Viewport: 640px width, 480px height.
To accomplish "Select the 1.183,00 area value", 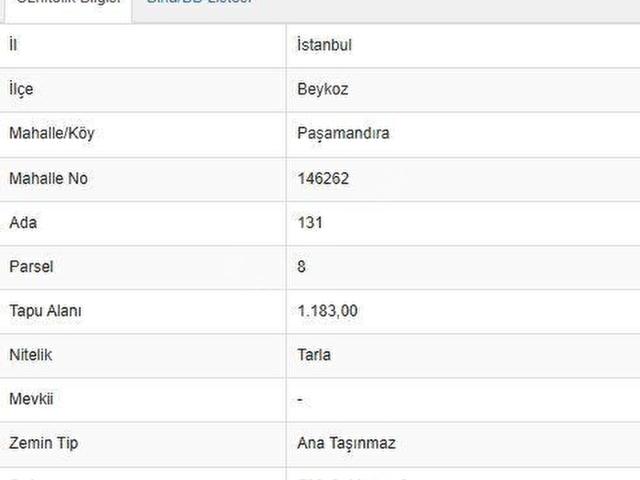I will coord(327,311).
